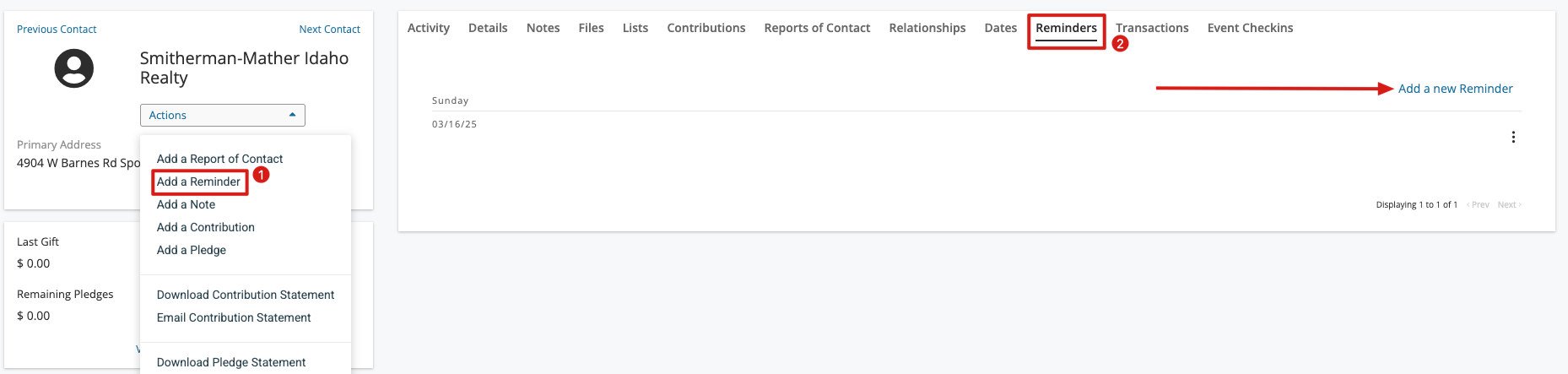Image resolution: width=1568 pixels, height=374 pixels.
Task: Select Add a Note menu entry
Action: point(186,204)
